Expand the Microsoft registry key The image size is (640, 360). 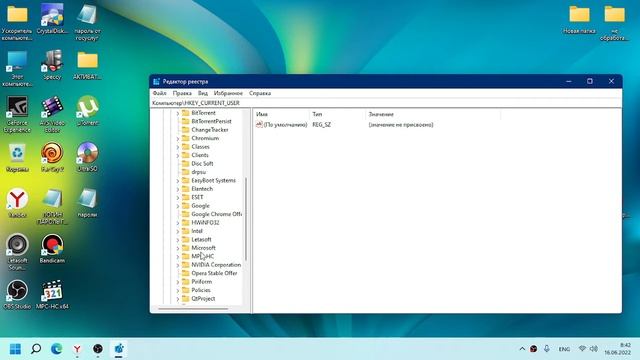(178, 248)
